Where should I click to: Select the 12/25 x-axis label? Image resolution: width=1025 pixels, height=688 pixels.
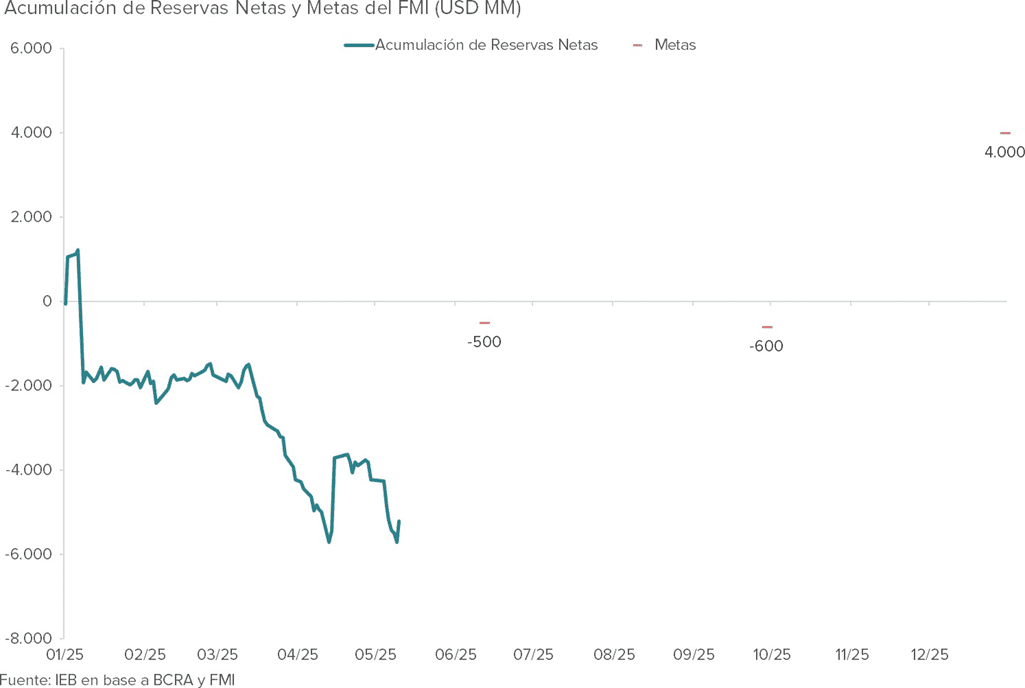pos(929,655)
